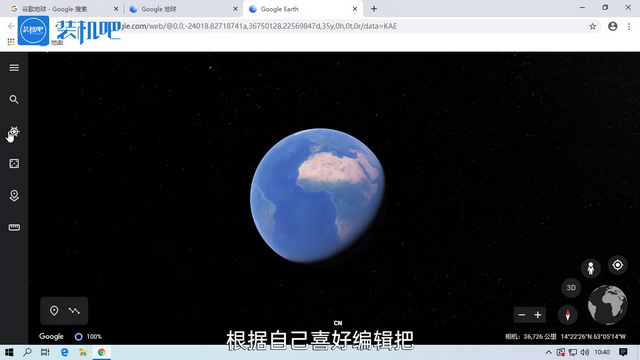Select the measure distance ruler tool
The image size is (640, 360).
(14, 227)
